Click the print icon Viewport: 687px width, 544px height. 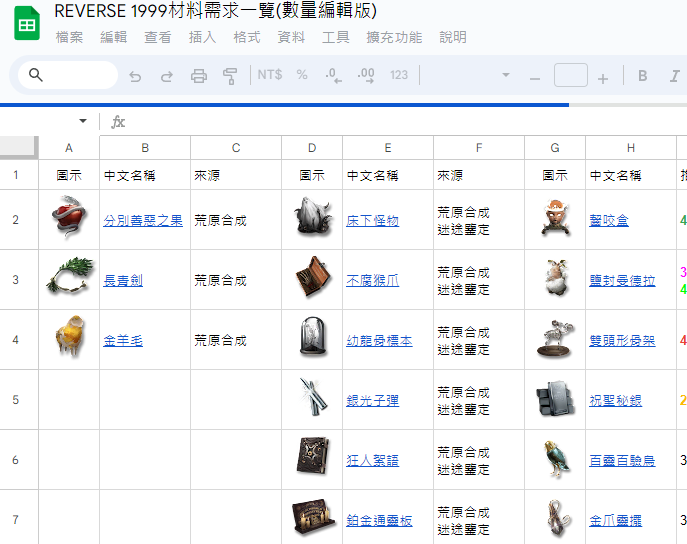tap(199, 76)
